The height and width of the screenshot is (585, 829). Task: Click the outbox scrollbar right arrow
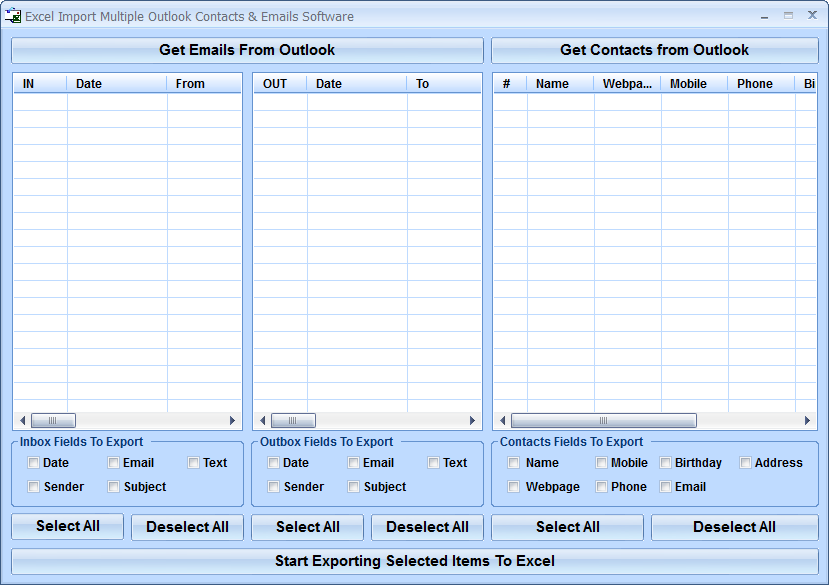coord(473,420)
